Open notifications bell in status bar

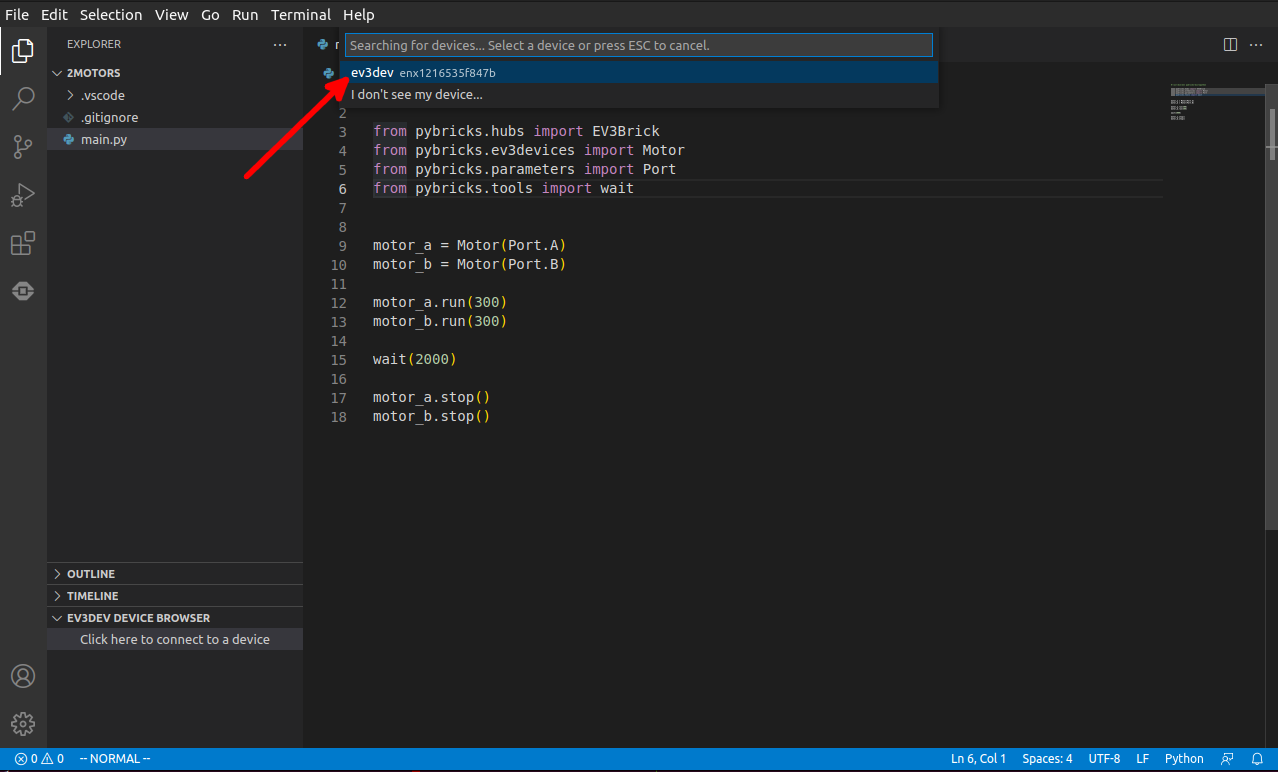click(x=1256, y=759)
